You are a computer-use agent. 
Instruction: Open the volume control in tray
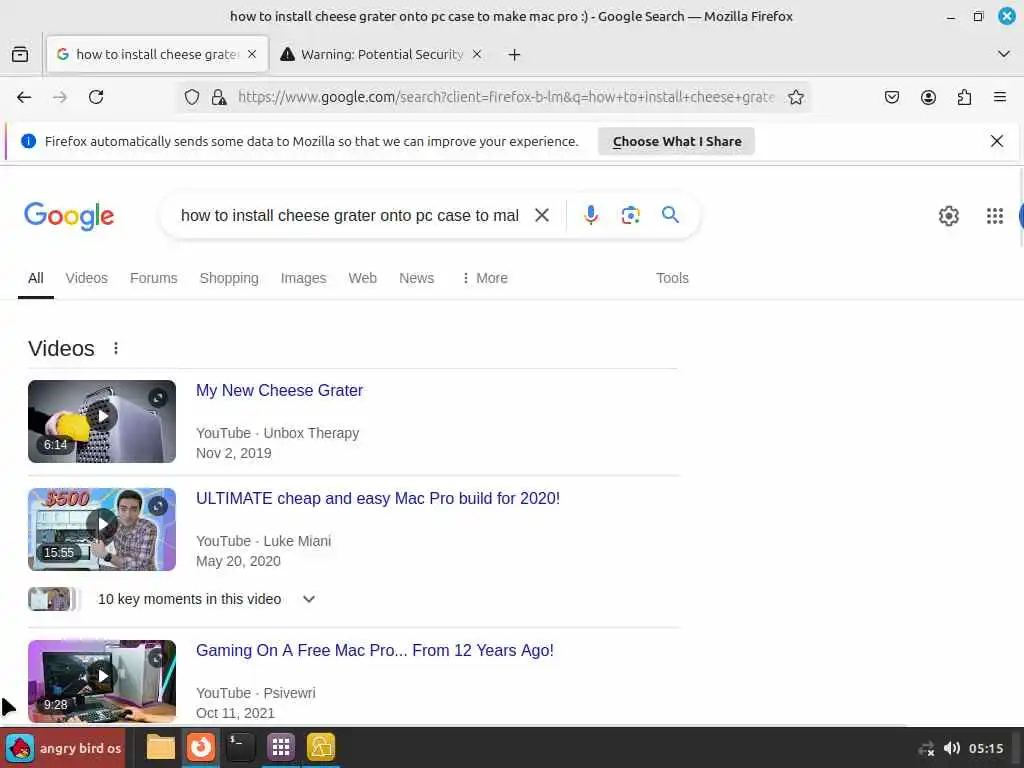tap(952, 748)
